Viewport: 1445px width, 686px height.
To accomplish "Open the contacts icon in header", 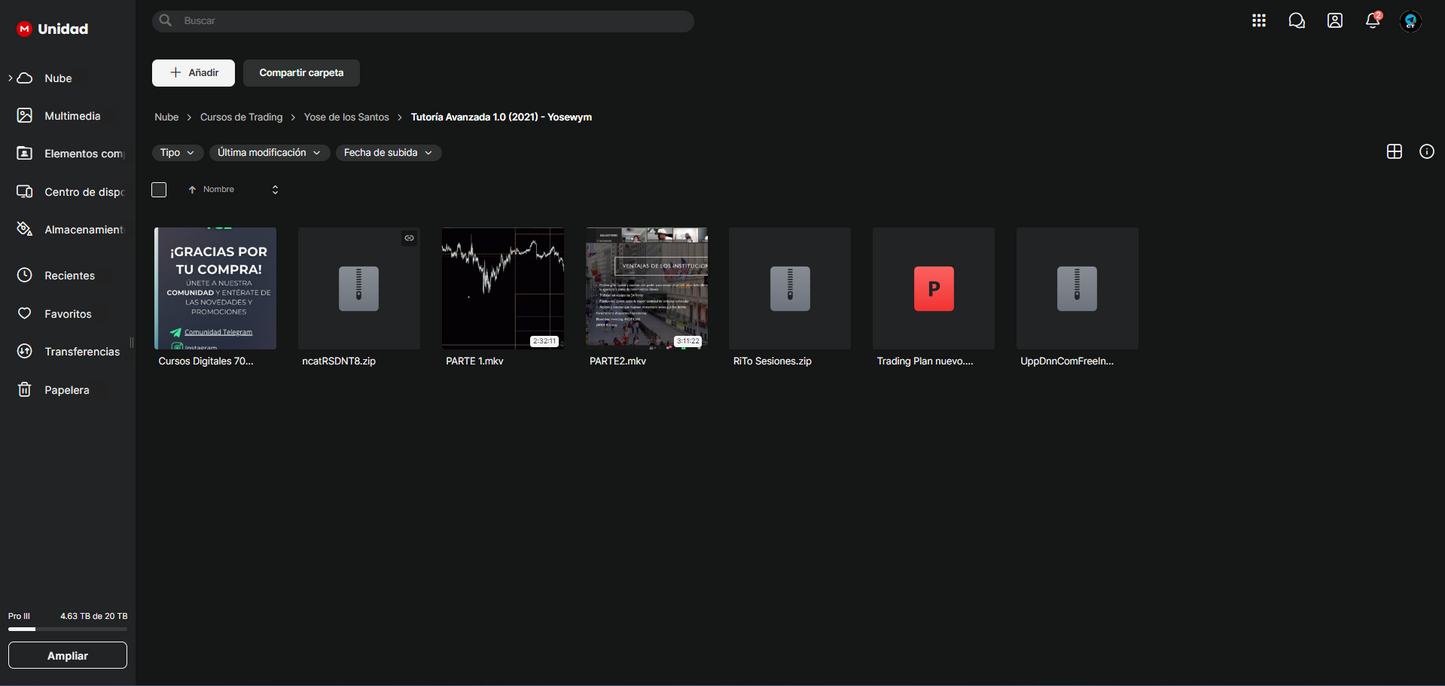I will pos(1335,21).
